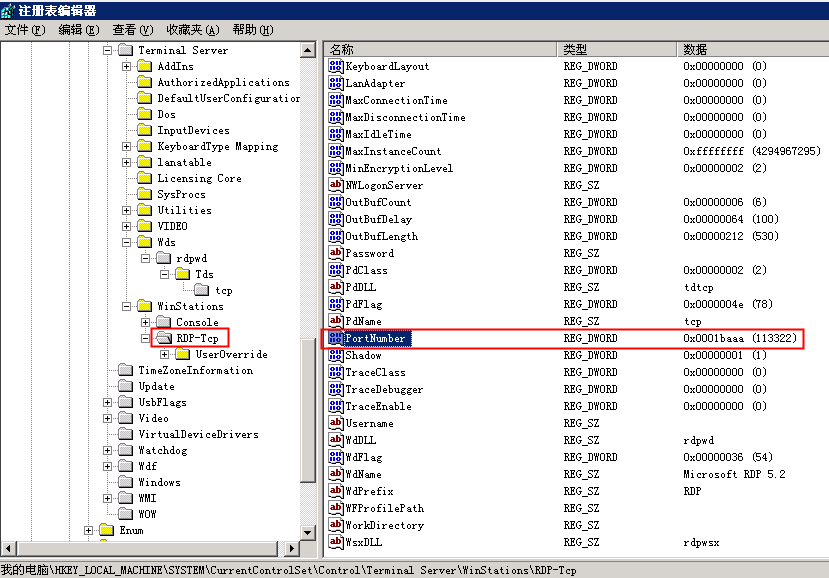Click the registry editor title bar icon

[x=9, y=10]
